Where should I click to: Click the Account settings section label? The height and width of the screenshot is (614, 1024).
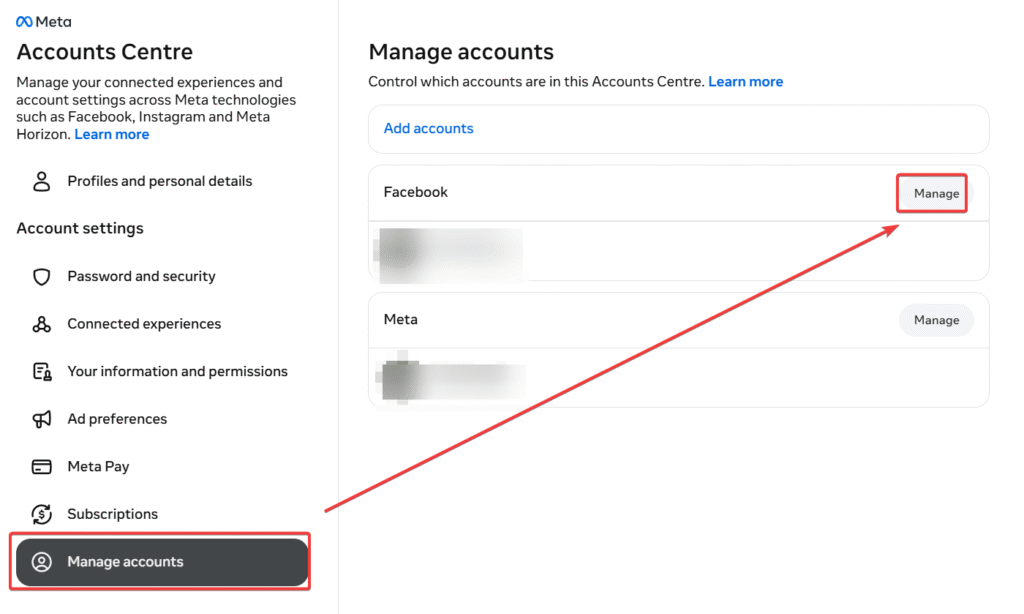click(80, 229)
